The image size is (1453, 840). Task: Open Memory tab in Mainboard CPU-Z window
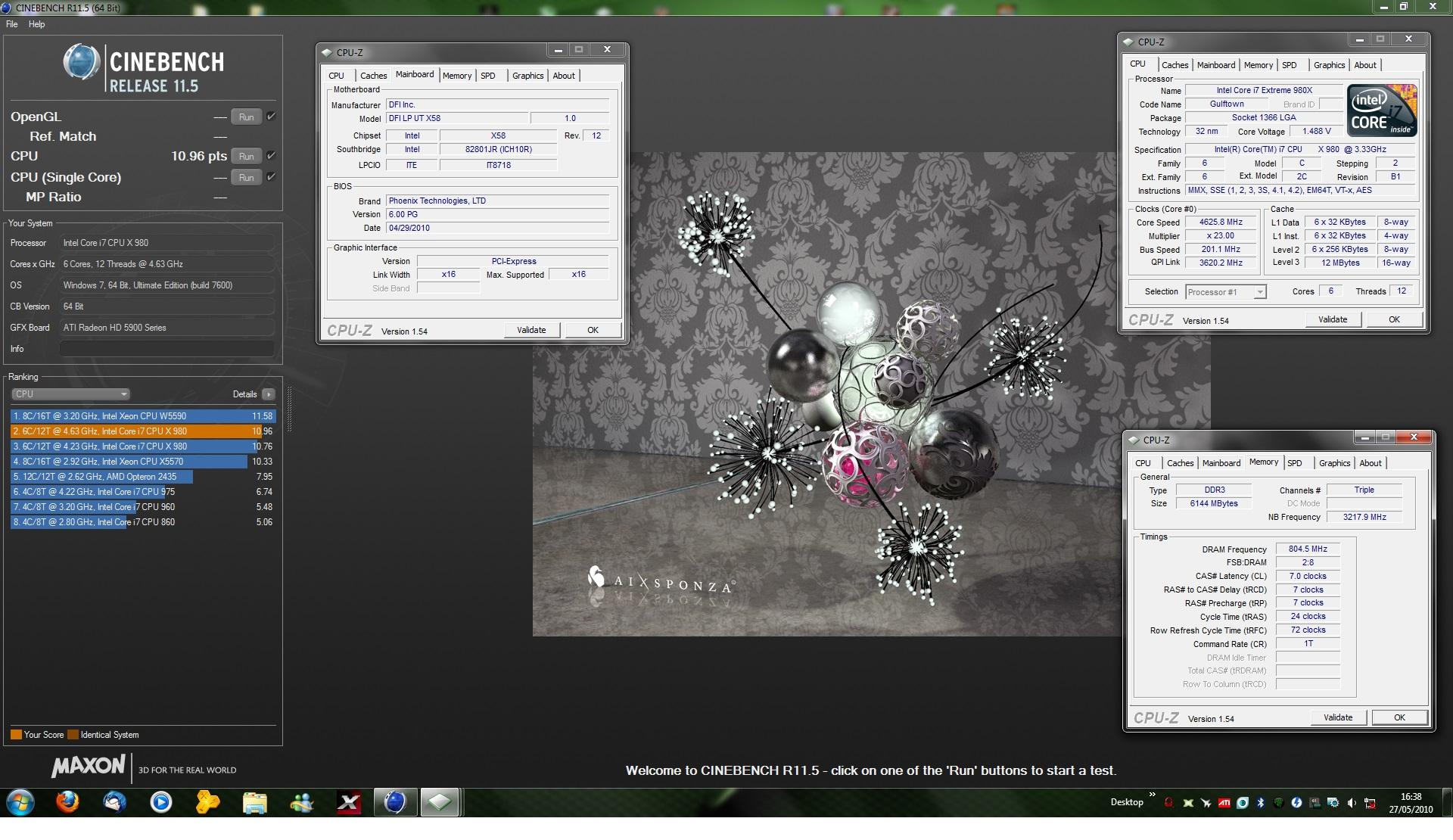pos(457,76)
